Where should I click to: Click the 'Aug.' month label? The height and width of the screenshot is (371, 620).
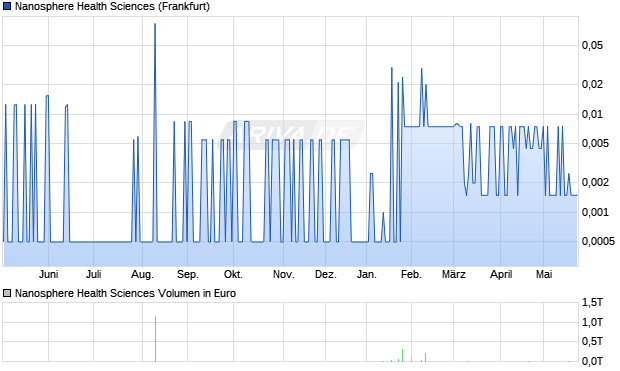click(142, 274)
